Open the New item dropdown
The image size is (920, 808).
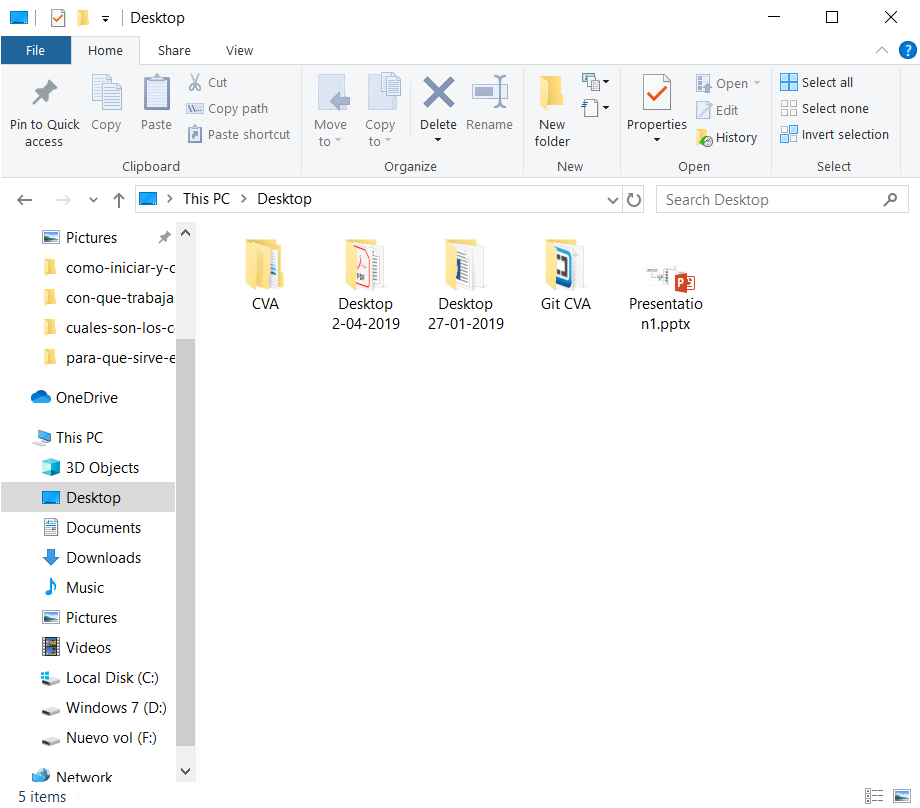pyautogui.click(x=596, y=82)
